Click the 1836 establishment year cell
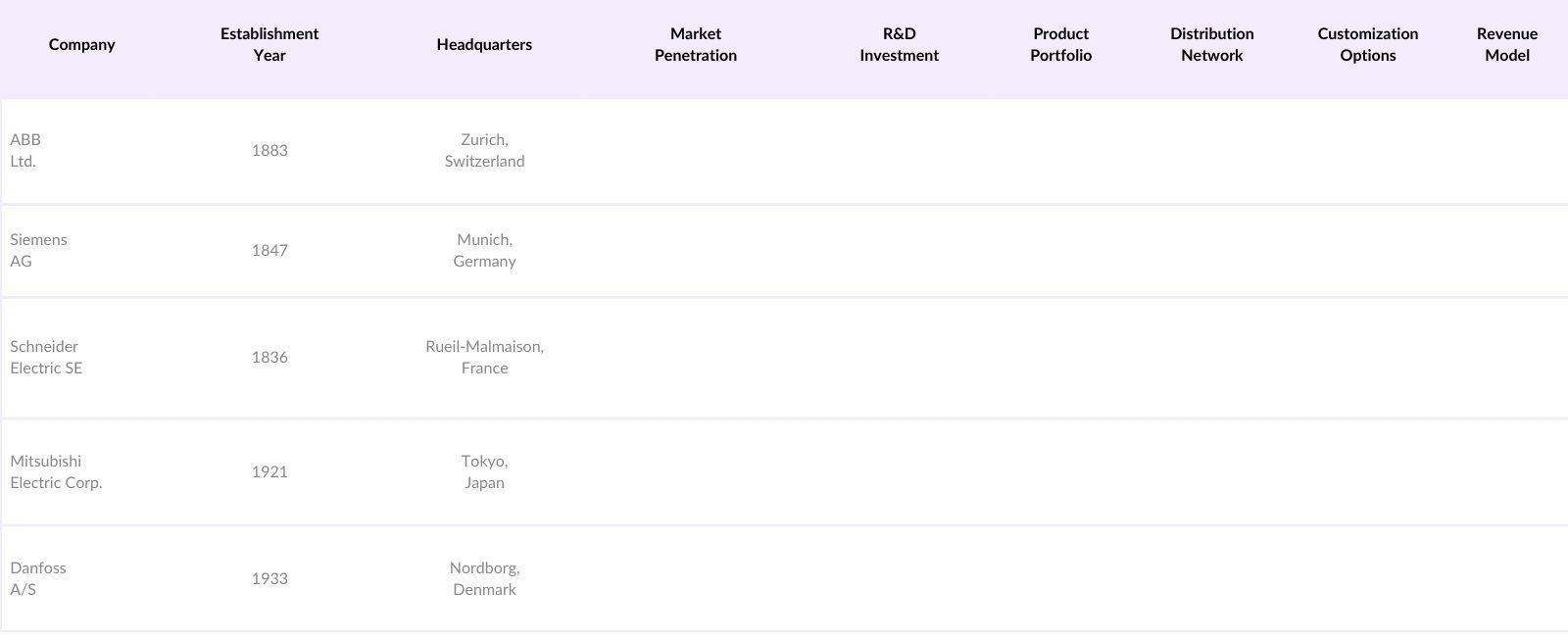 point(269,357)
